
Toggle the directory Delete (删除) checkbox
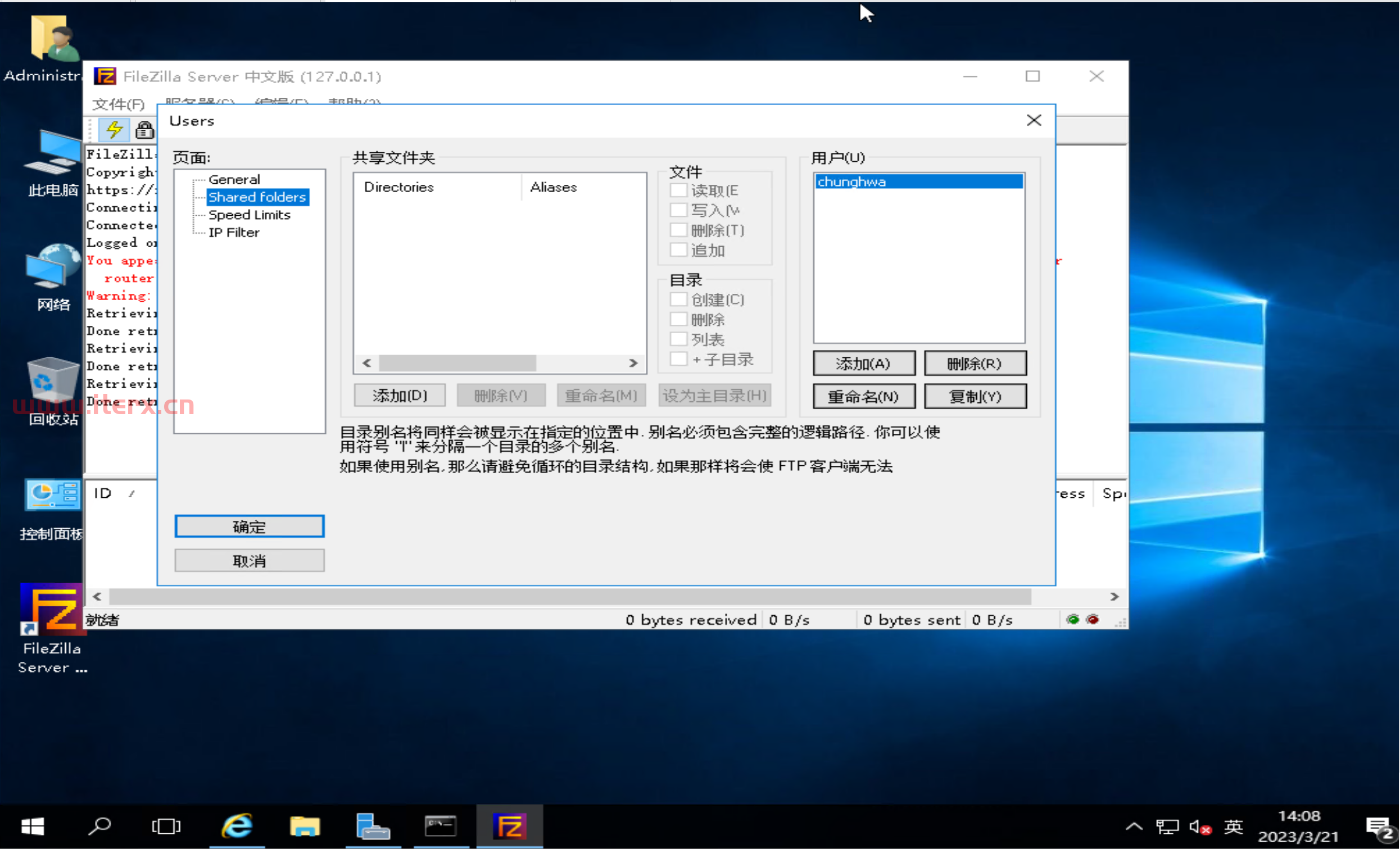[x=678, y=319]
